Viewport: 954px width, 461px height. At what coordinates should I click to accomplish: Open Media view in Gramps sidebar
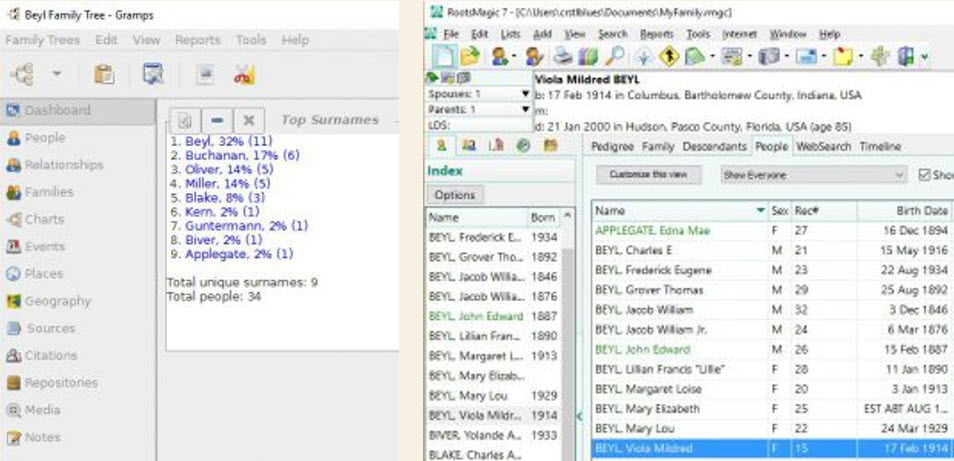tap(78, 410)
